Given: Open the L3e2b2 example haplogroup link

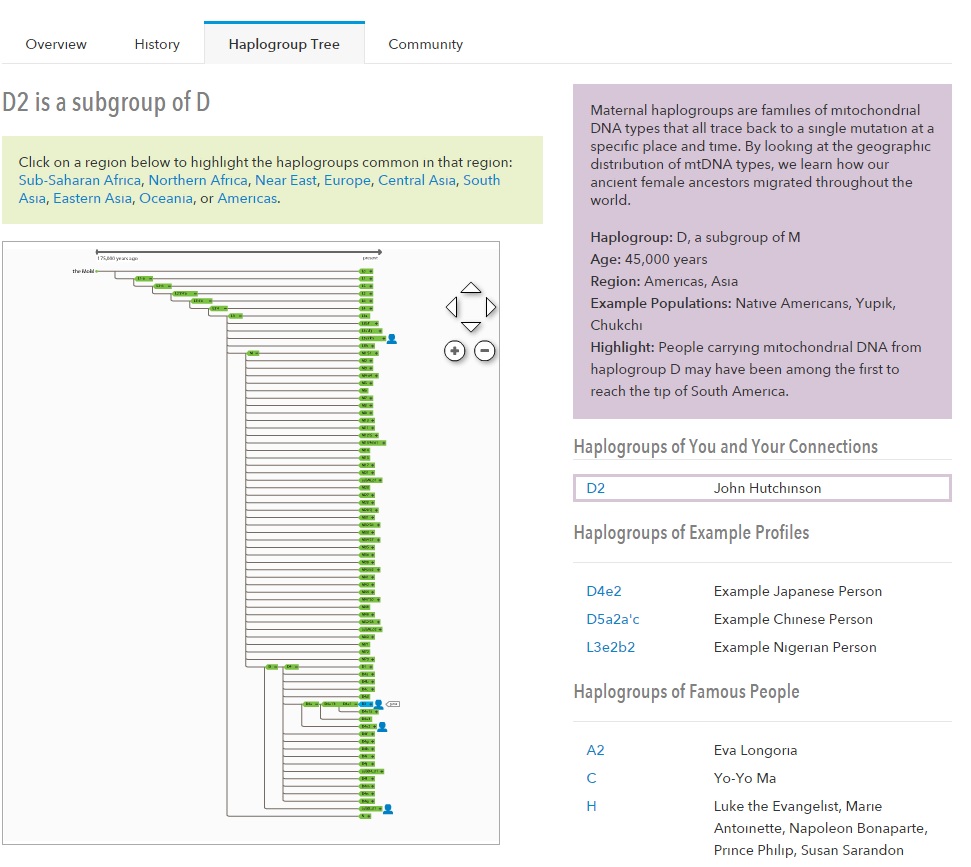Looking at the screenshot, I should (x=610, y=647).
